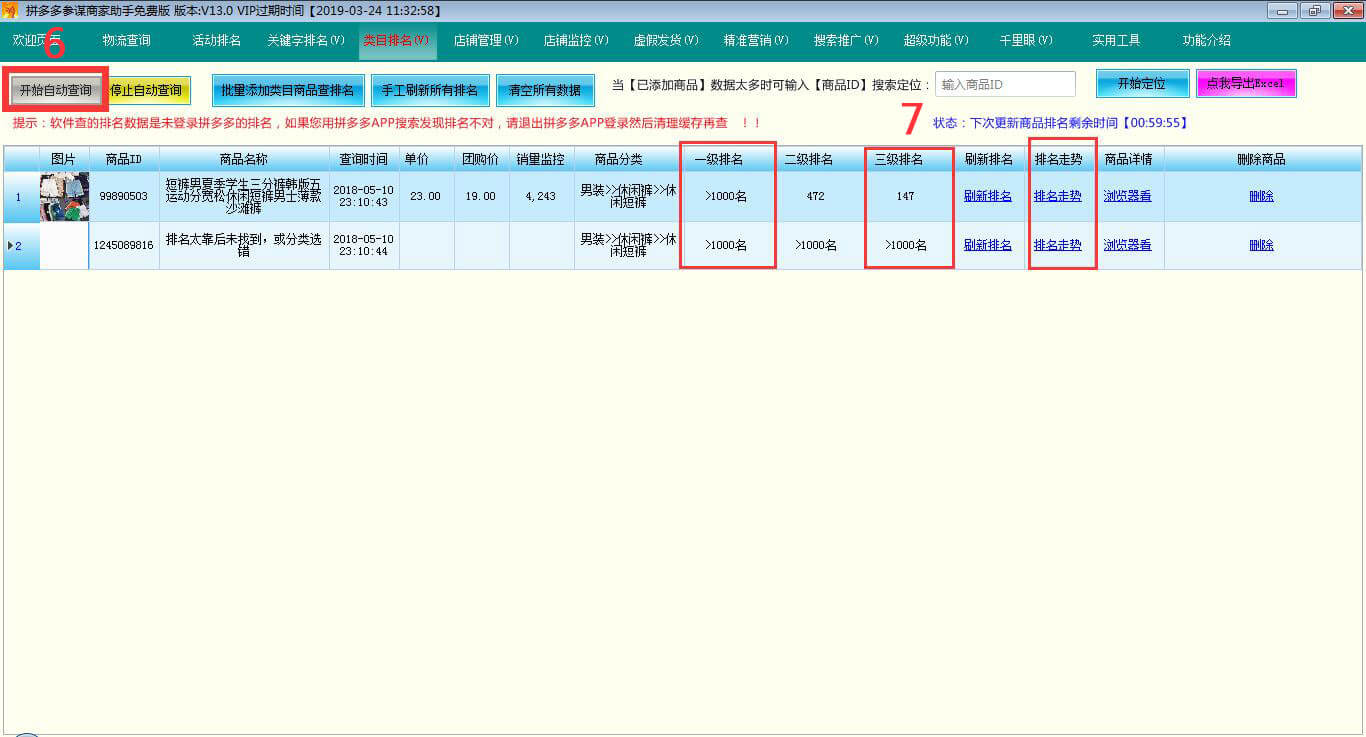The width and height of the screenshot is (1366, 737).
Task: Click query time cell 2018-05-10 23:10:43
Action: 364,196
